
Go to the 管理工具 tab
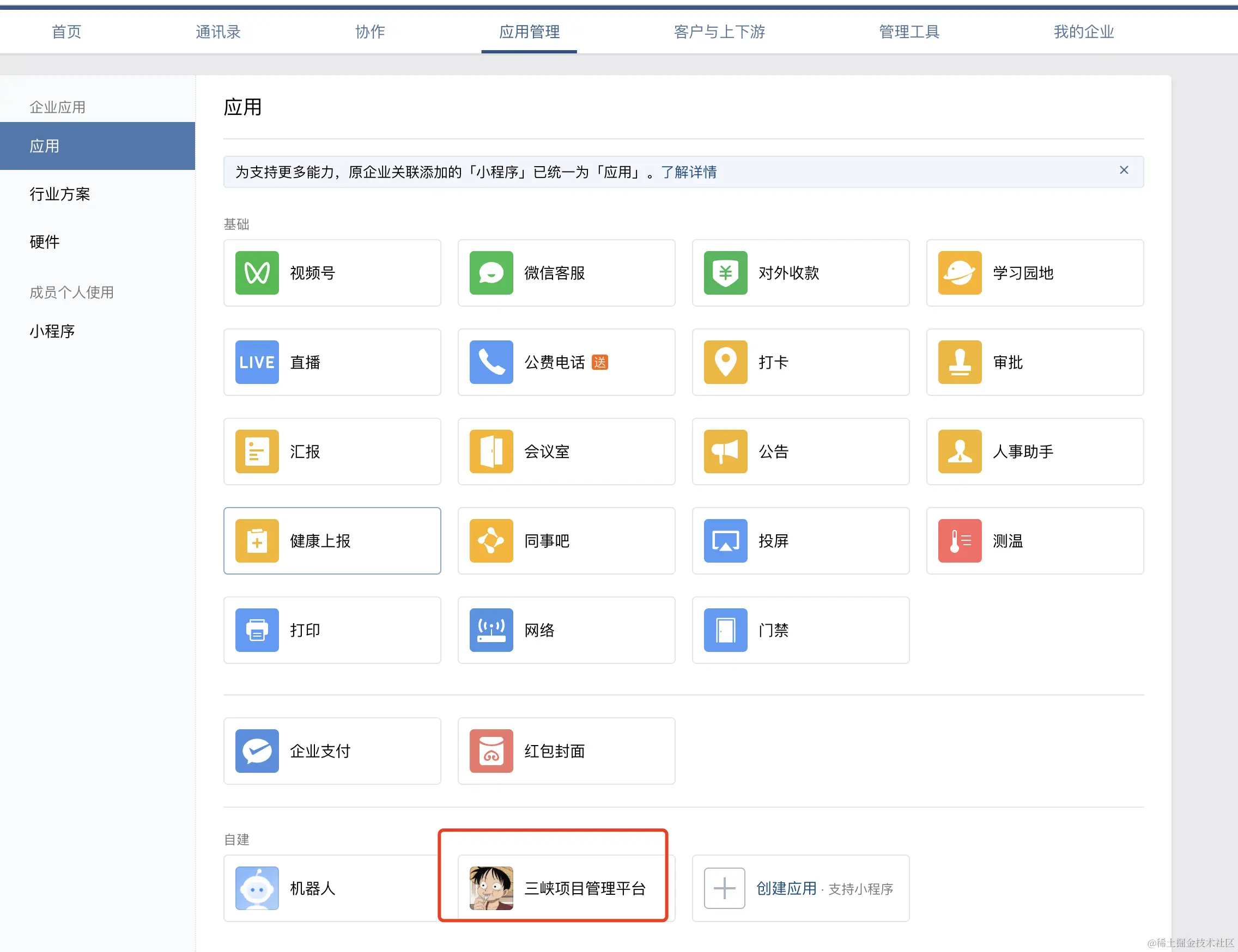click(909, 32)
